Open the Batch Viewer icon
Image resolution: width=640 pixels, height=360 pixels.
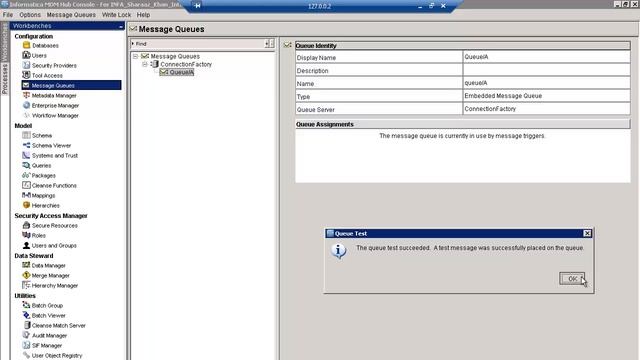(27, 315)
